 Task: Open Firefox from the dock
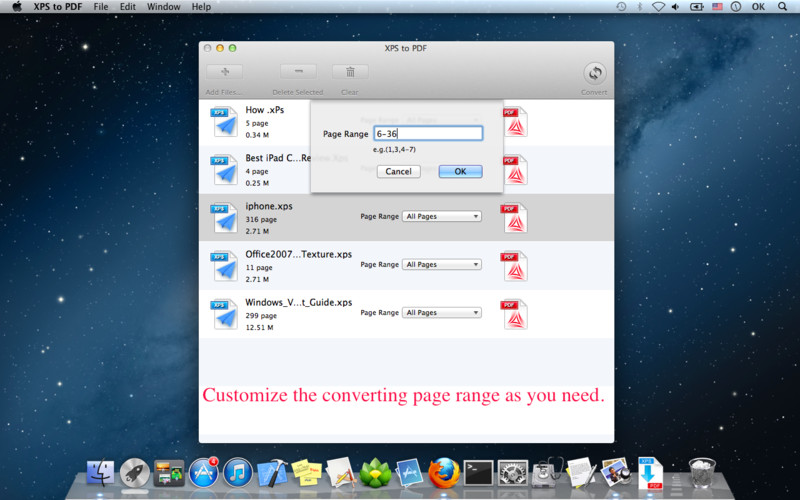pos(444,472)
